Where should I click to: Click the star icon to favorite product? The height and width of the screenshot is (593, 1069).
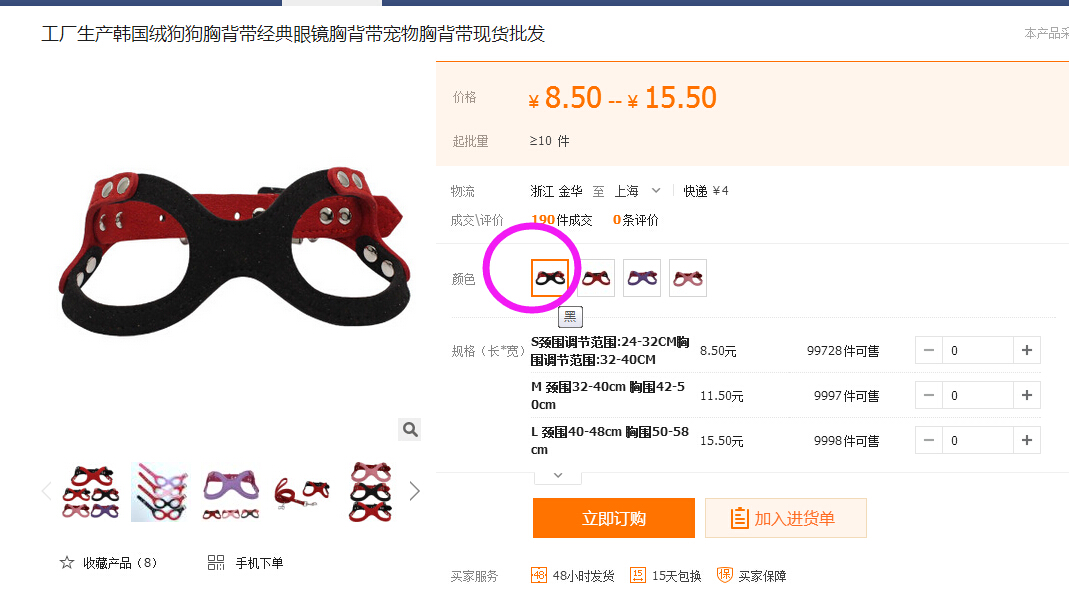coord(66,562)
